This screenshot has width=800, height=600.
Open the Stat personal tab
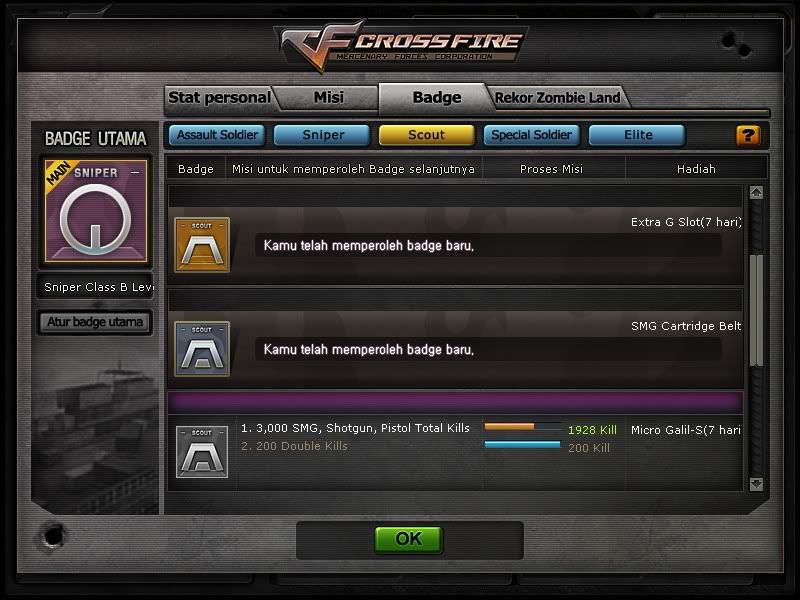219,97
